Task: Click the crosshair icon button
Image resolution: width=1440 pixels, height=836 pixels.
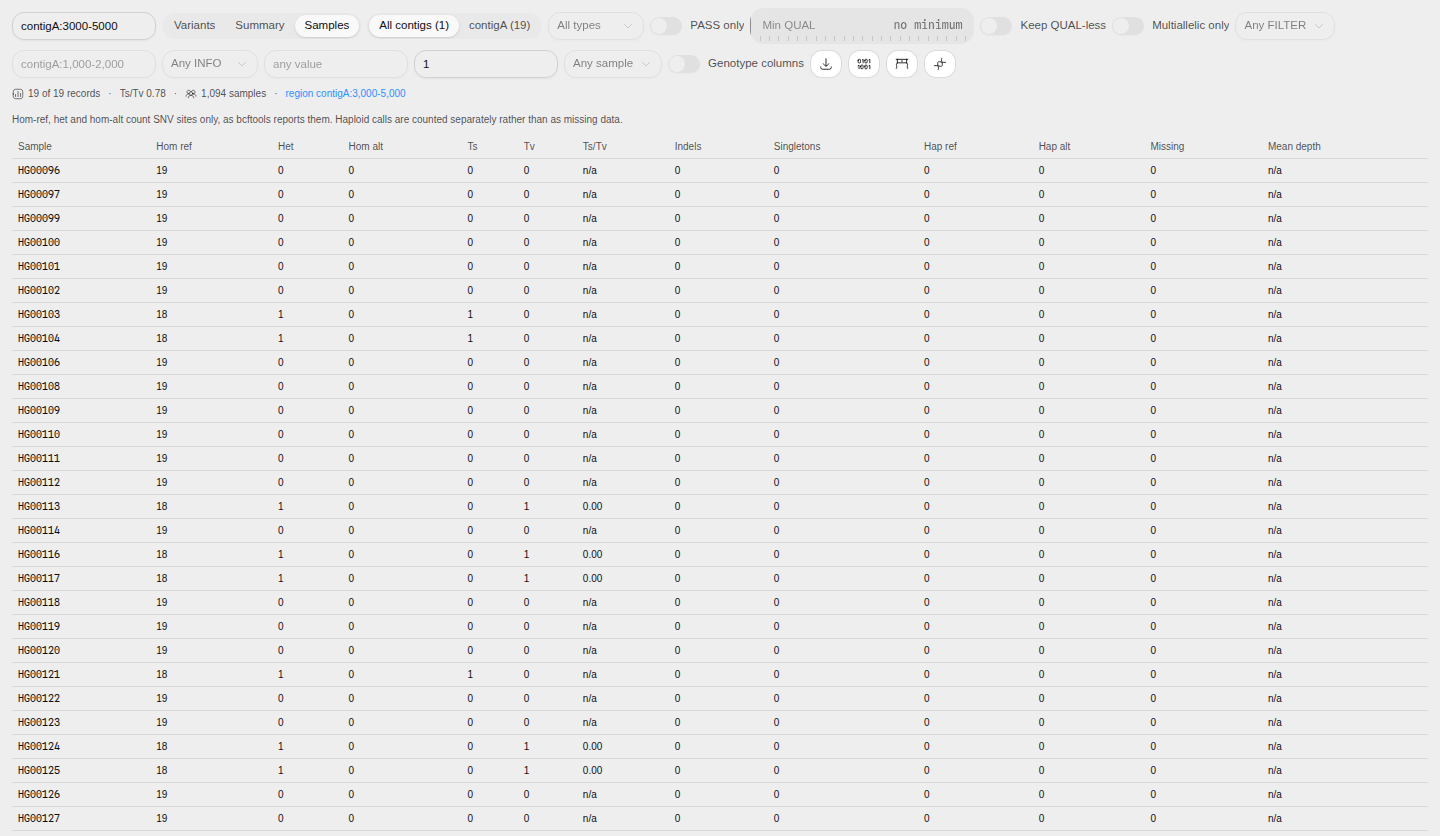Action: [940, 64]
